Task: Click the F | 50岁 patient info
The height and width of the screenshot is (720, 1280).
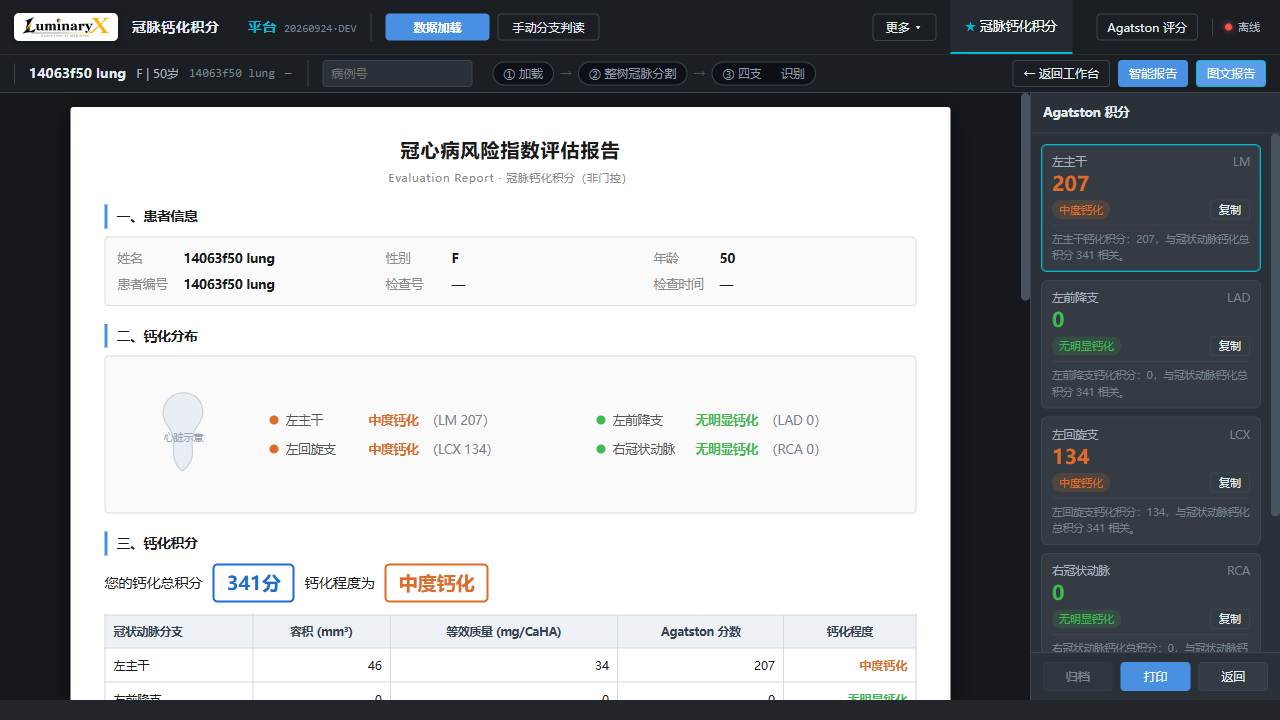Action: tap(158, 73)
